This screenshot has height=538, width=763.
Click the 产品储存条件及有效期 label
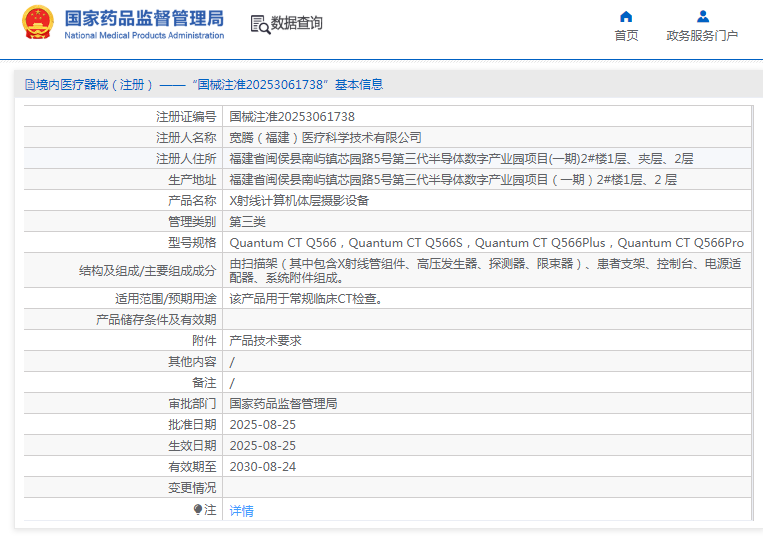156,320
